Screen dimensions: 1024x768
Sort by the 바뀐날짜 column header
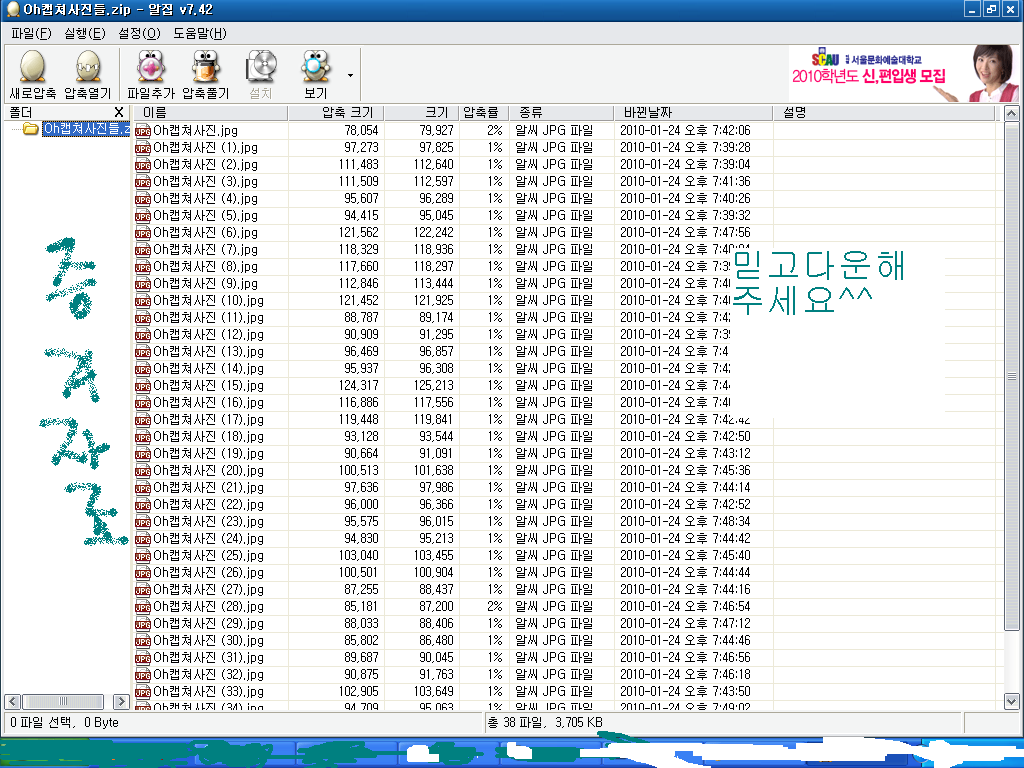point(695,112)
